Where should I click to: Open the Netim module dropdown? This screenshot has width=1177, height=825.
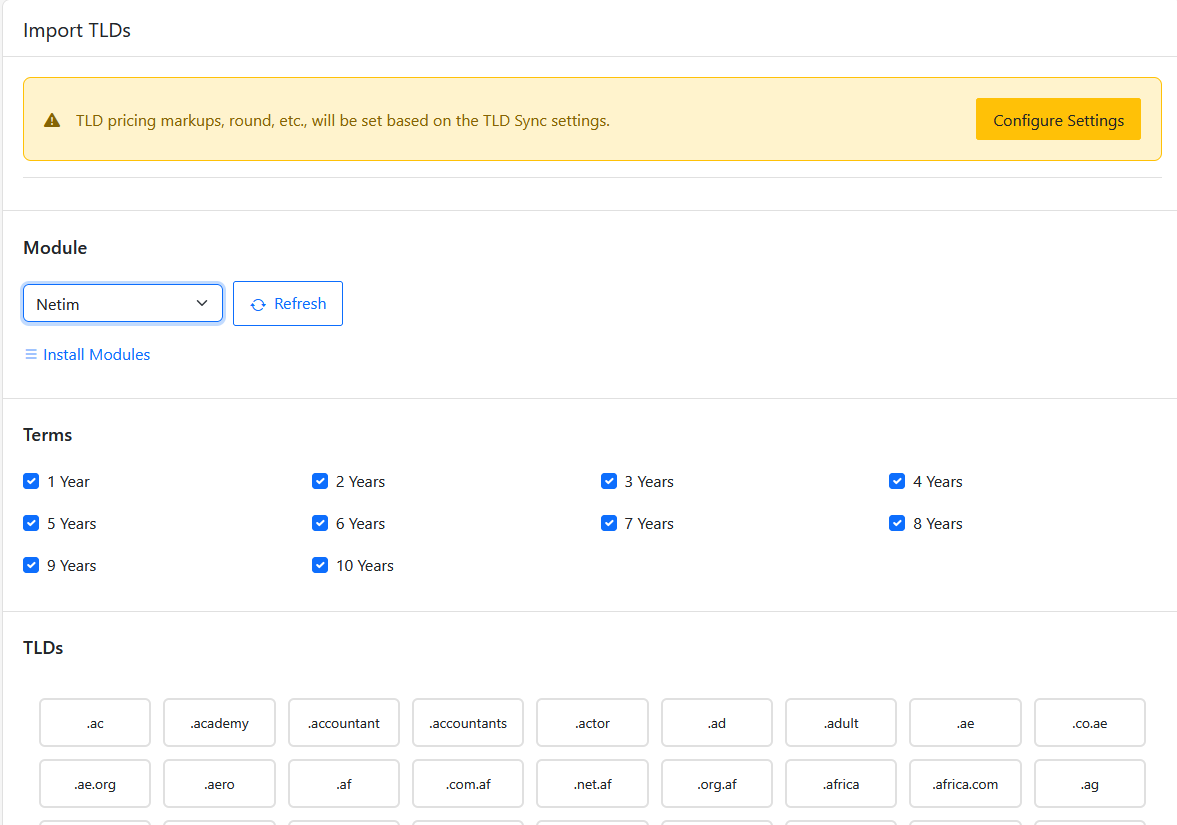click(123, 303)
